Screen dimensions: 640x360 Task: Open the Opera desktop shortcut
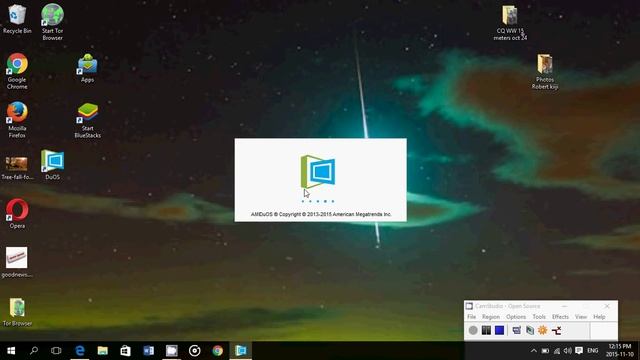[x=17, y=213]
